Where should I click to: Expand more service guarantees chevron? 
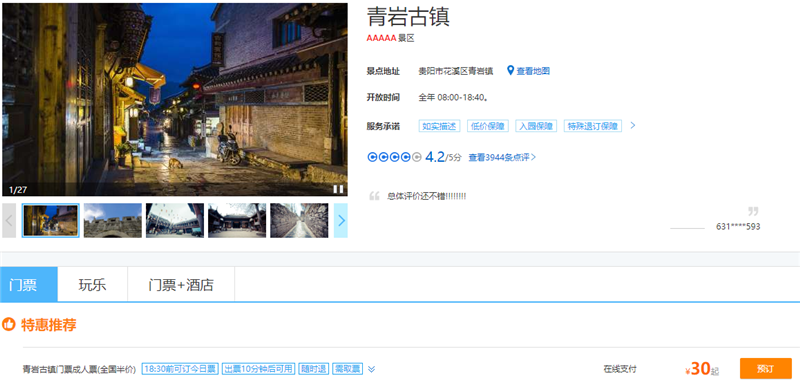coord(633,125)
